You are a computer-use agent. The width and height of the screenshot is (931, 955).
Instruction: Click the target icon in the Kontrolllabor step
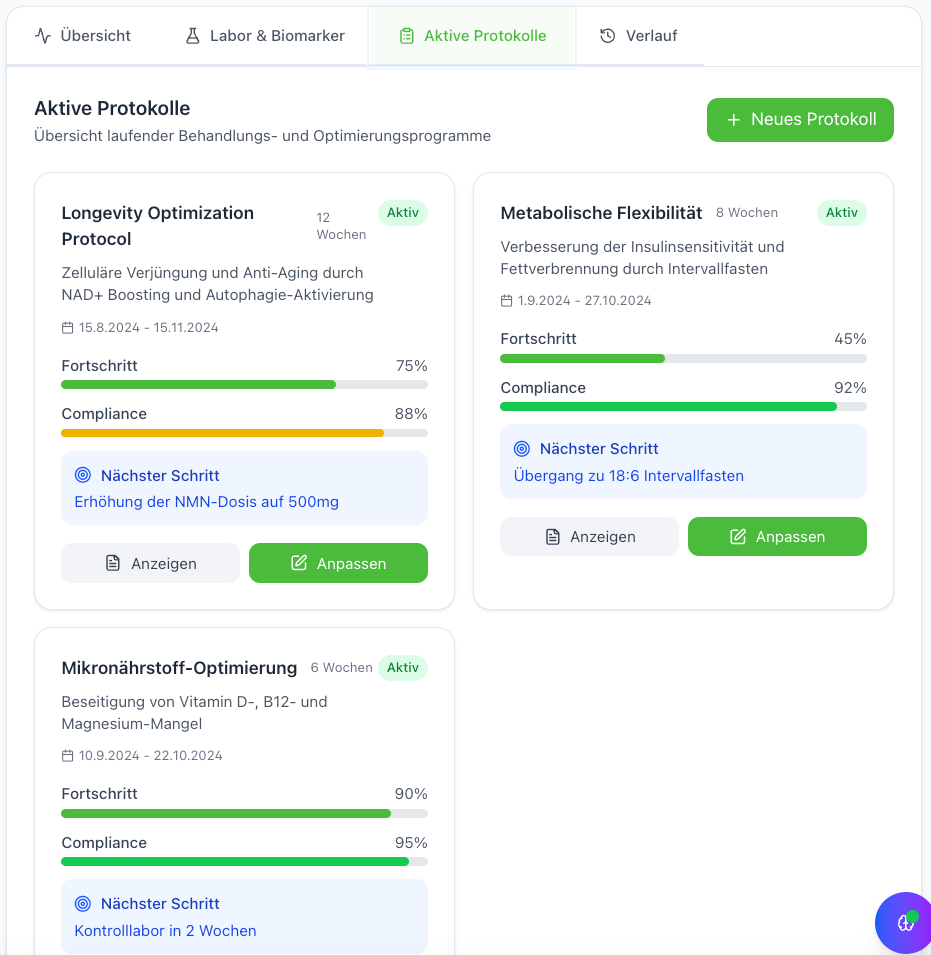pyautogui.click(x=83, y=904)
